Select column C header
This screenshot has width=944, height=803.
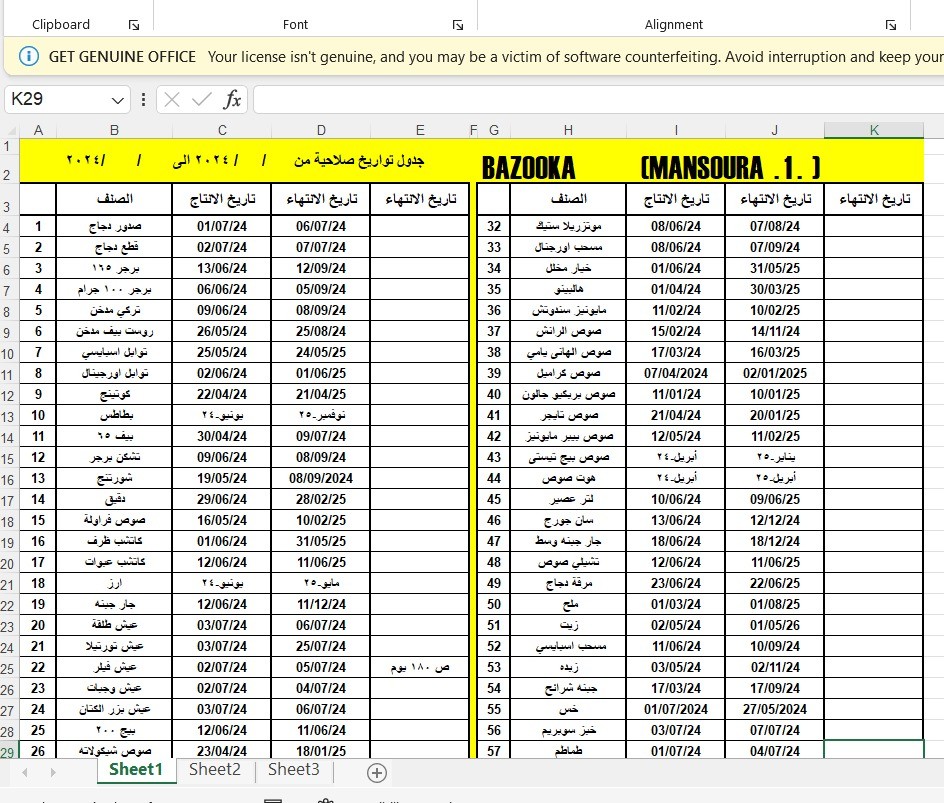tap(222, 130)
